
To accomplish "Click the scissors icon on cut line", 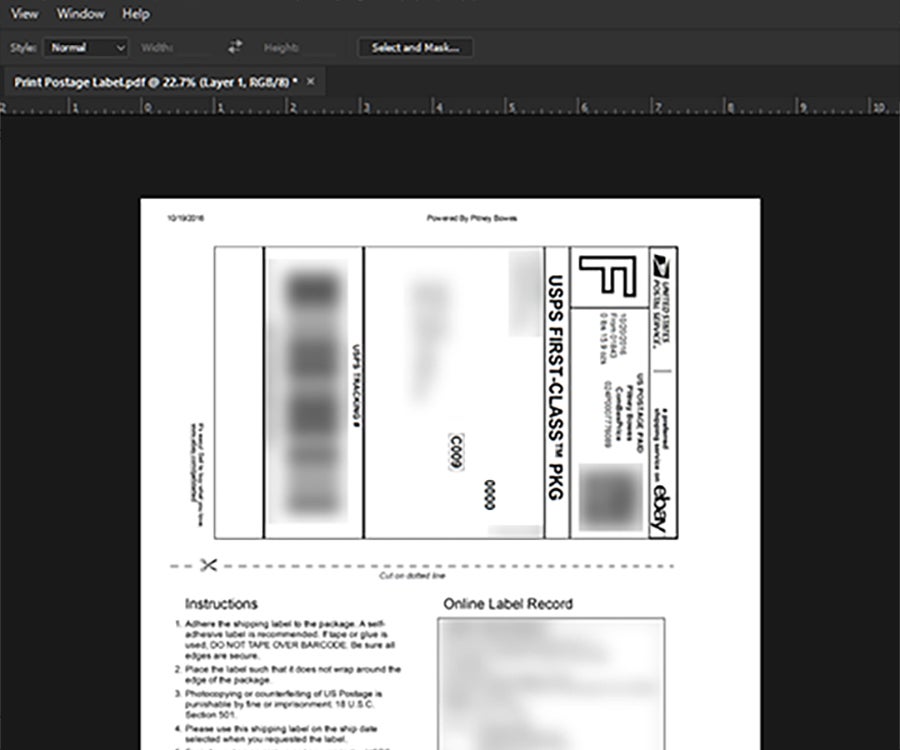I will (208, 565).
